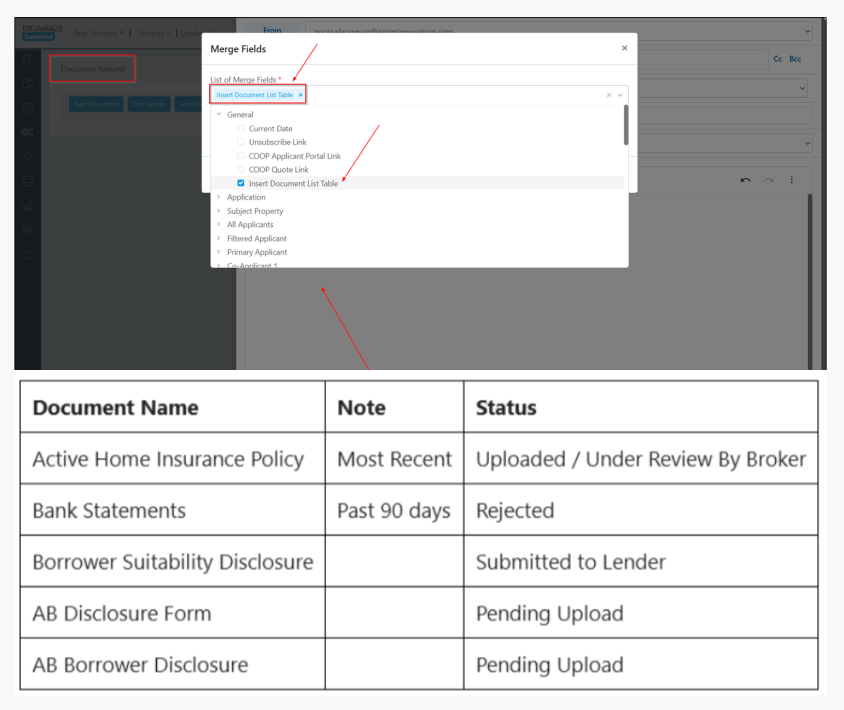
Task: Expand the Subject Property group
Action: (x=219, y=211)
